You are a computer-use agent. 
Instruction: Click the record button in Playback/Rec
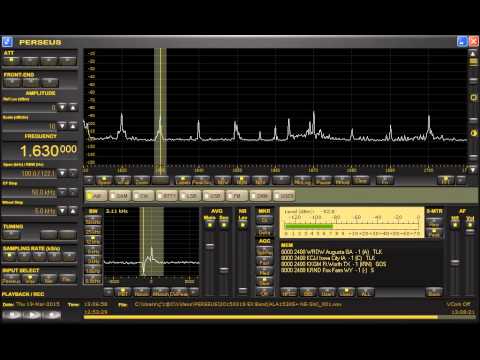coord(52,315)
